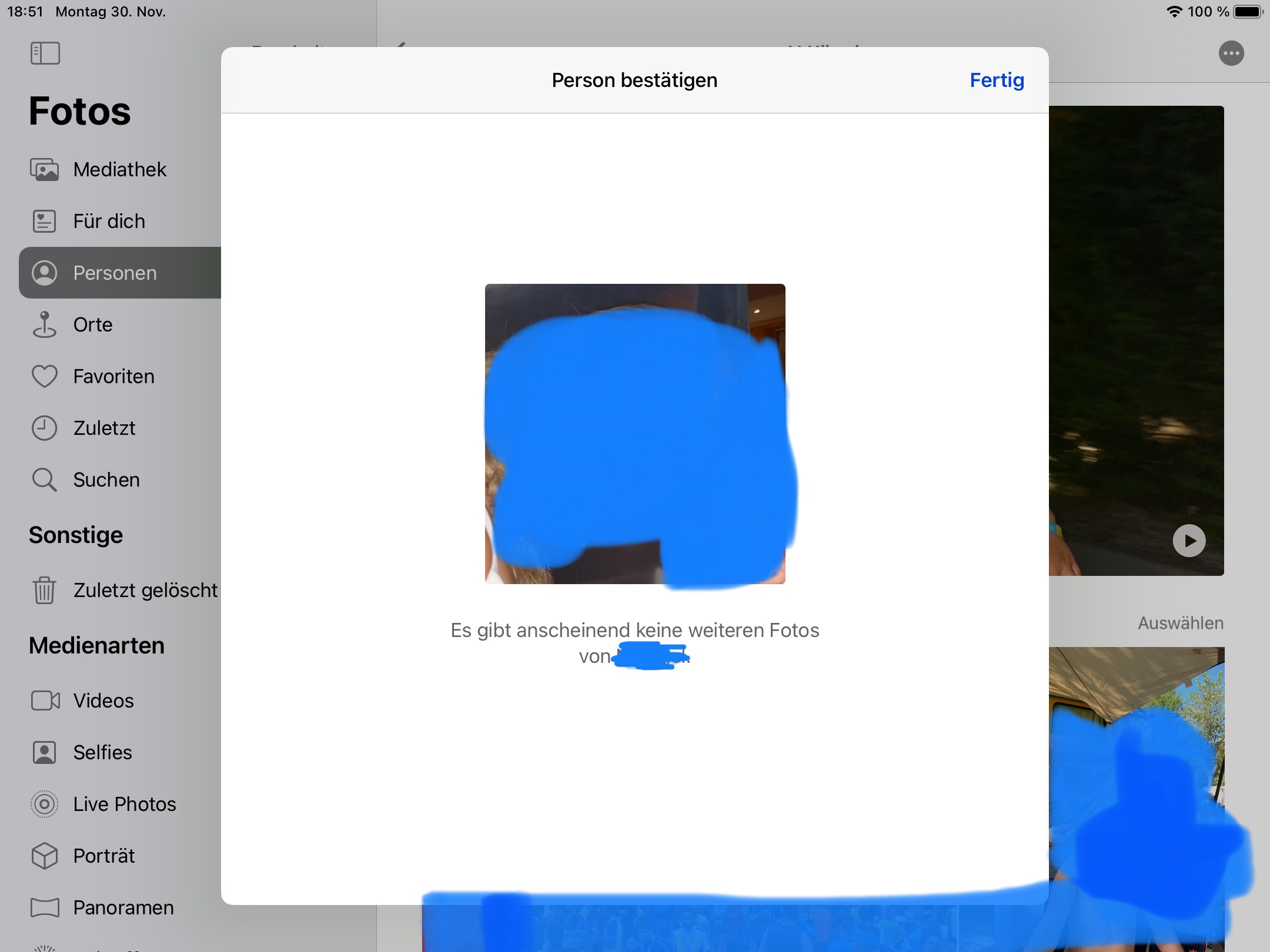Viewport: 1270px width, 952px height.
Task: Go to Panoramen in sidebar
Action: [123, 907]
